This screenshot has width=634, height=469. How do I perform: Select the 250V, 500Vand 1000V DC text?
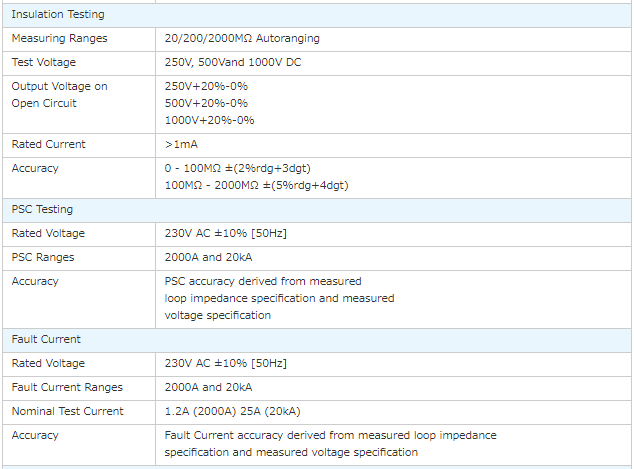click(x=234, y=62)
